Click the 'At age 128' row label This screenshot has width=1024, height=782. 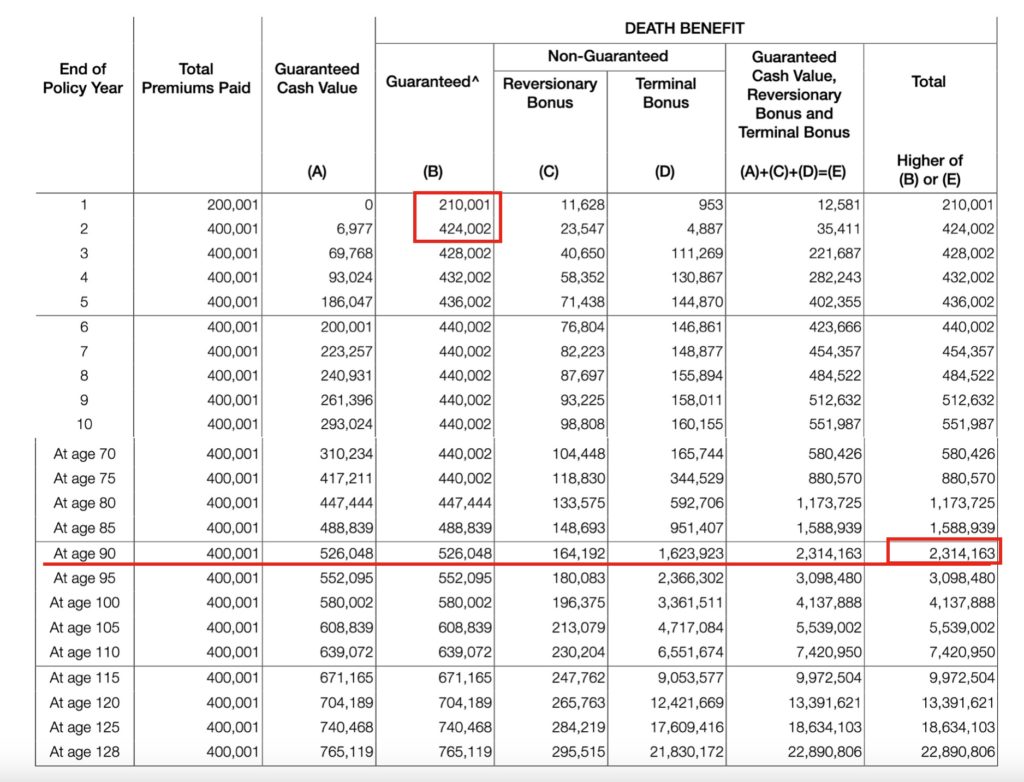pos(84,752)
